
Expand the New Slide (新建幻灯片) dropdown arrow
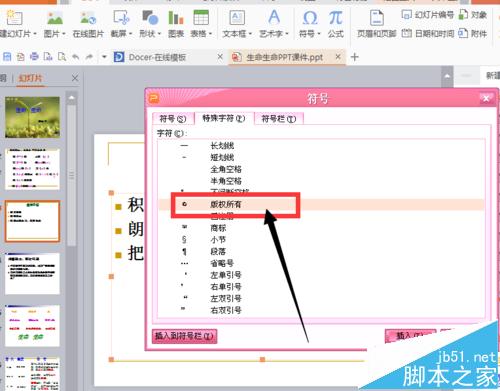(35, 34)
